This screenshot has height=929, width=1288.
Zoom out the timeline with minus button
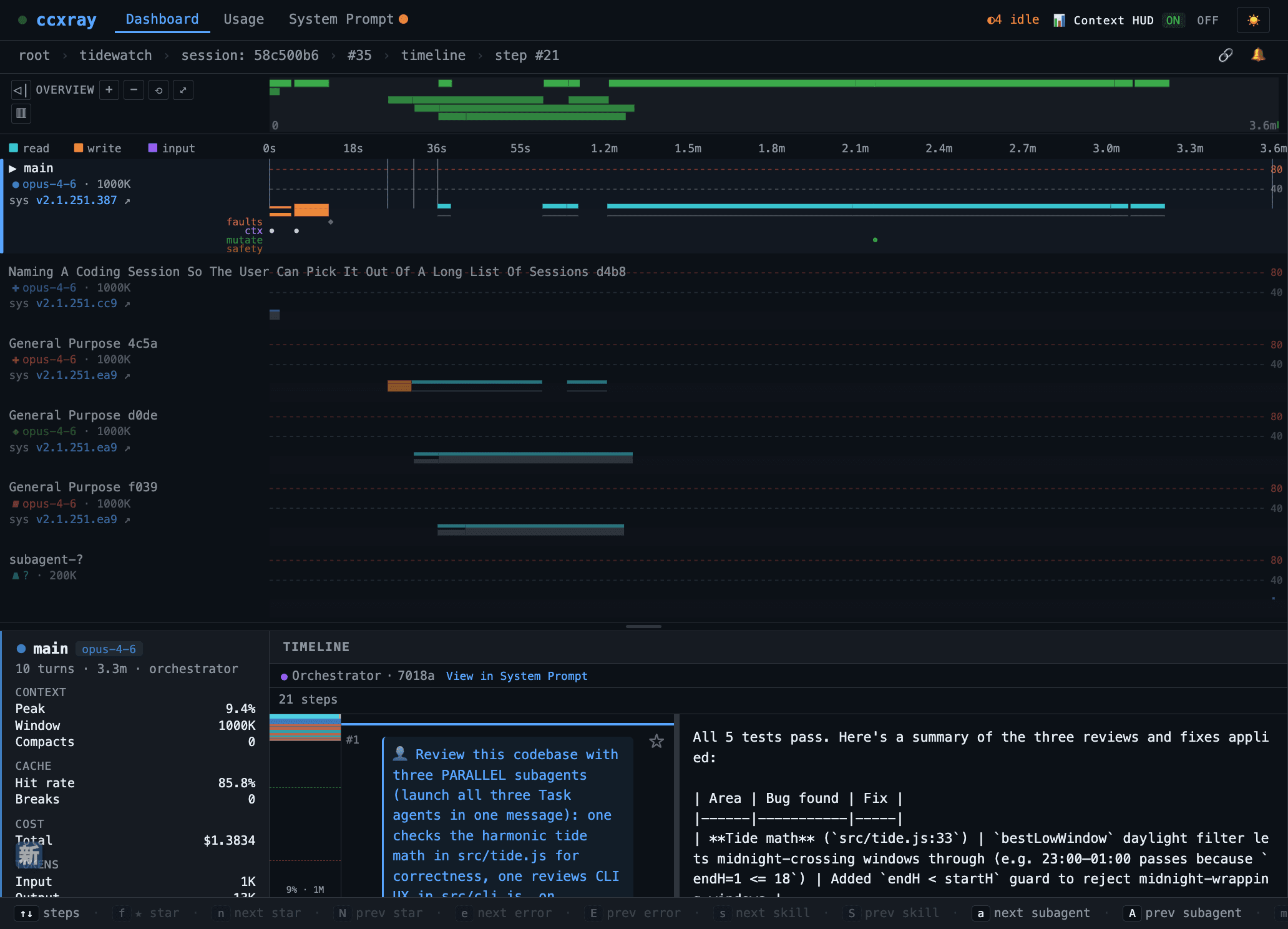tap(134, 90)
